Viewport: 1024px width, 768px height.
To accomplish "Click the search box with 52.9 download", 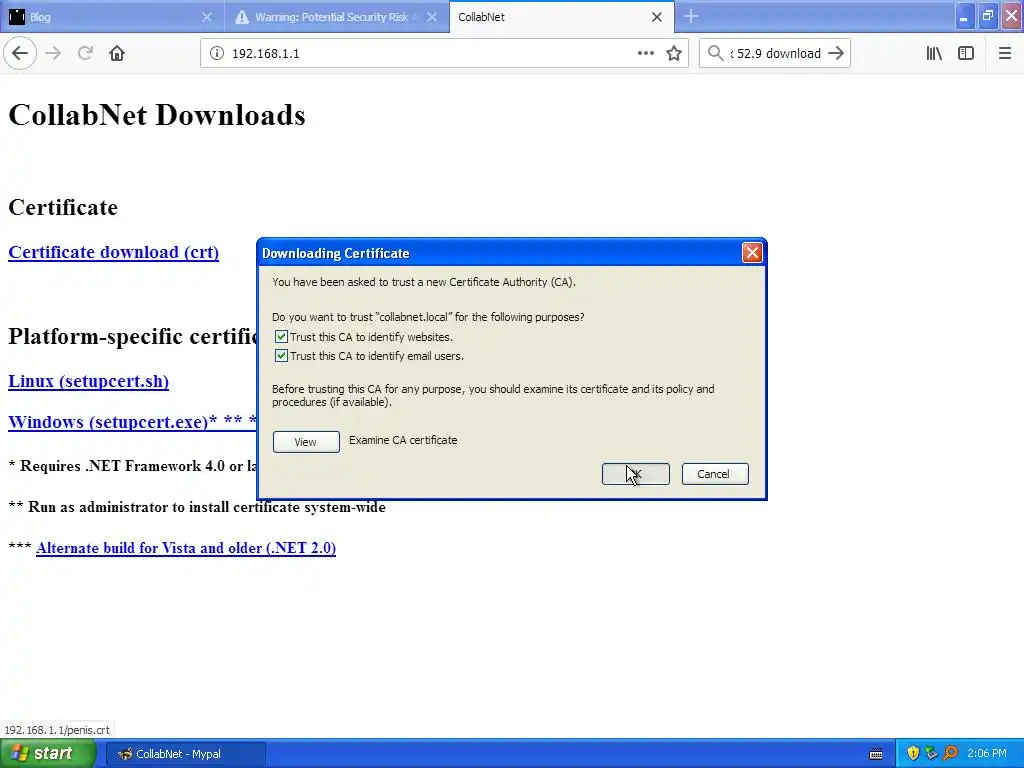I will click(x=775, y=54).
